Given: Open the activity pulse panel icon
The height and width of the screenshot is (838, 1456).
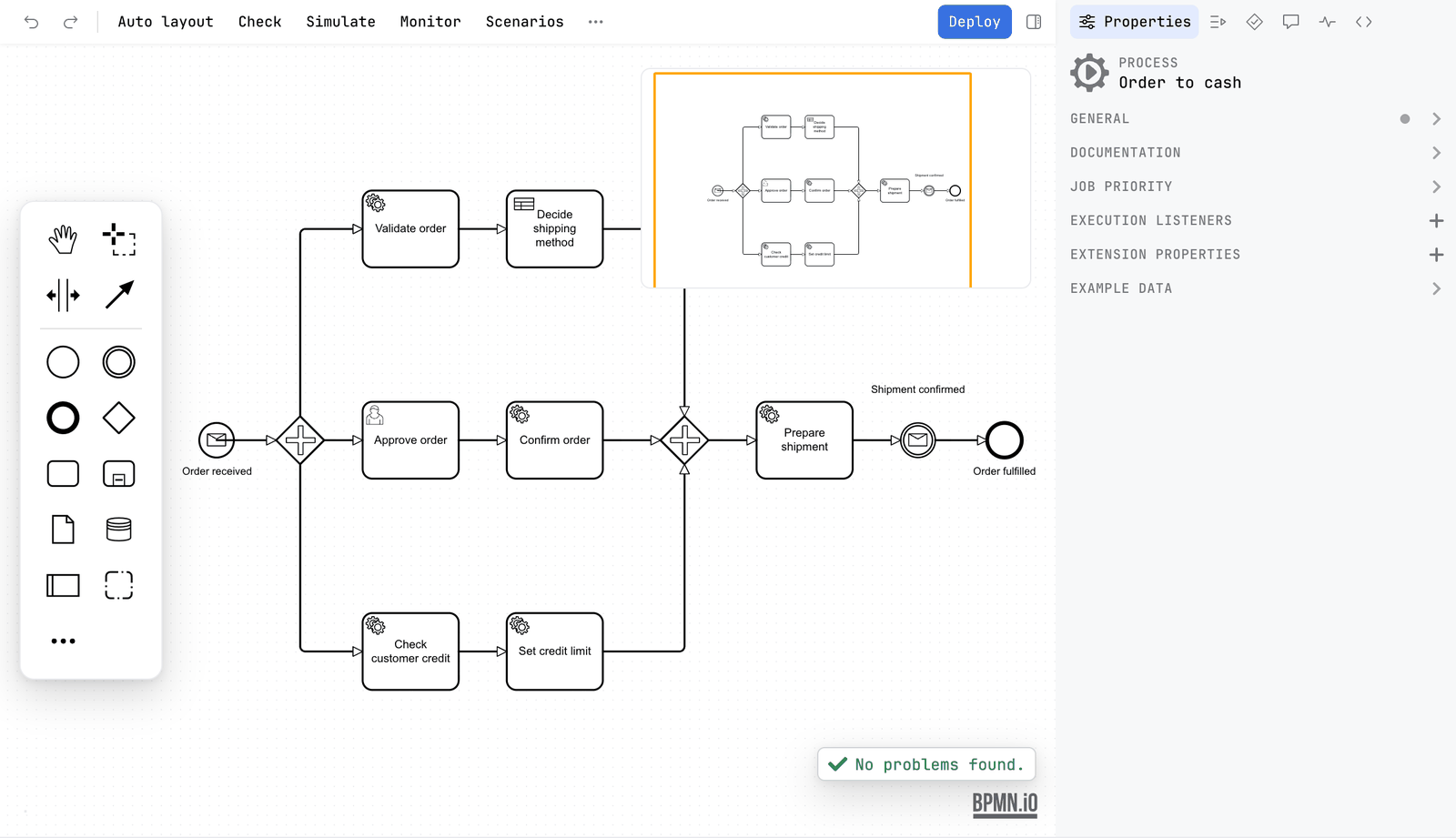Looking at the screenshot, I should pyautogui.click(x=1327, y=22).
